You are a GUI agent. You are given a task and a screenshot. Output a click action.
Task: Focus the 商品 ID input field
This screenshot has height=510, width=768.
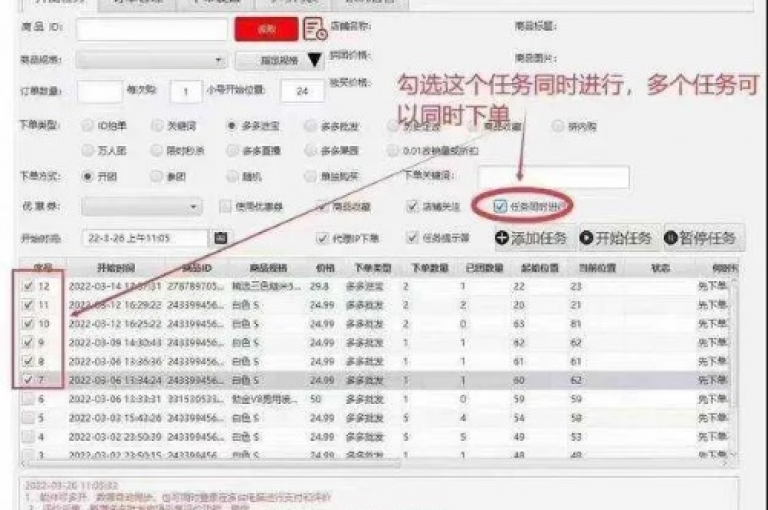click(152, 29)
